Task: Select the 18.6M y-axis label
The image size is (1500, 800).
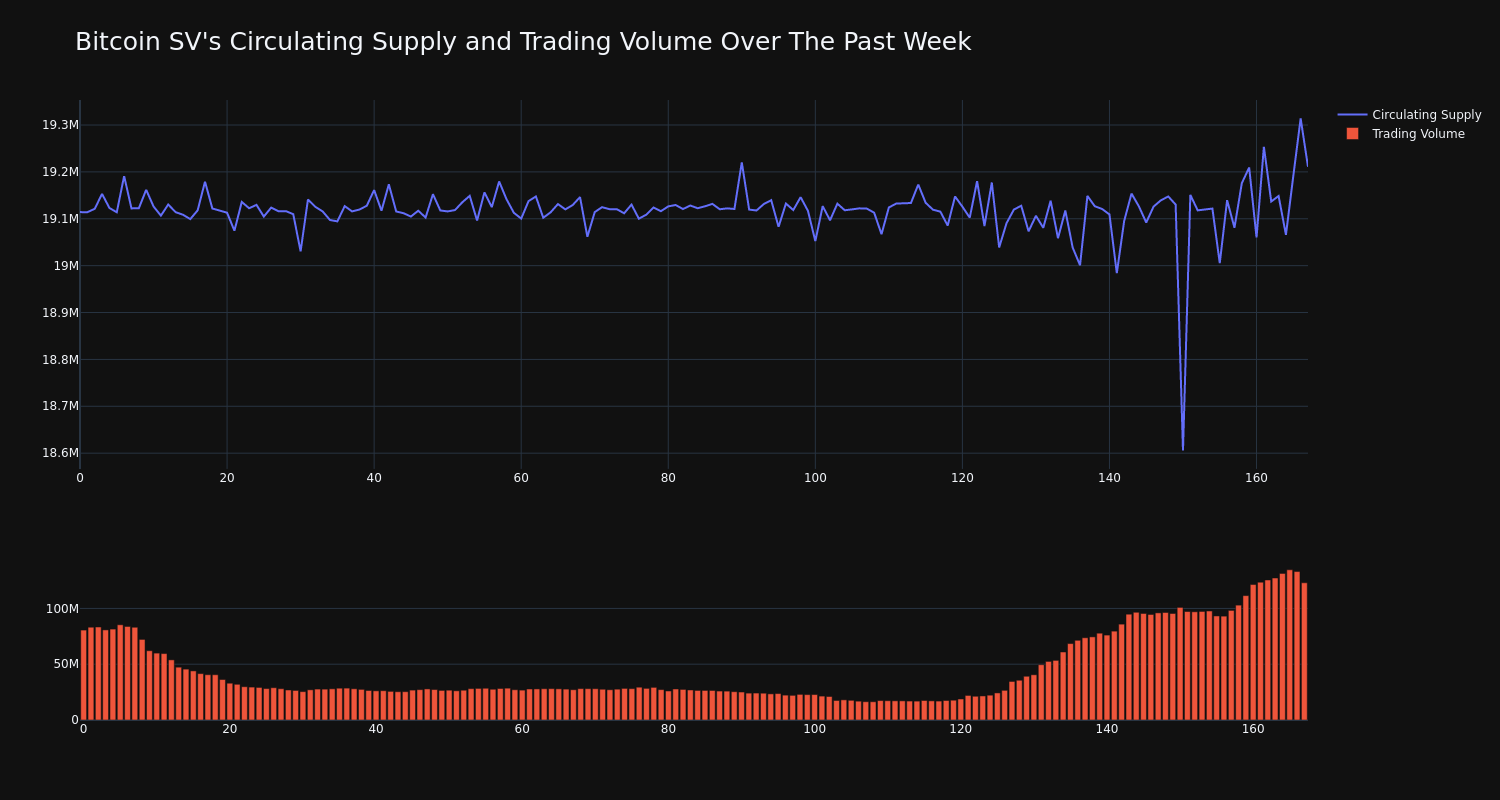Action: coord(60,453)
